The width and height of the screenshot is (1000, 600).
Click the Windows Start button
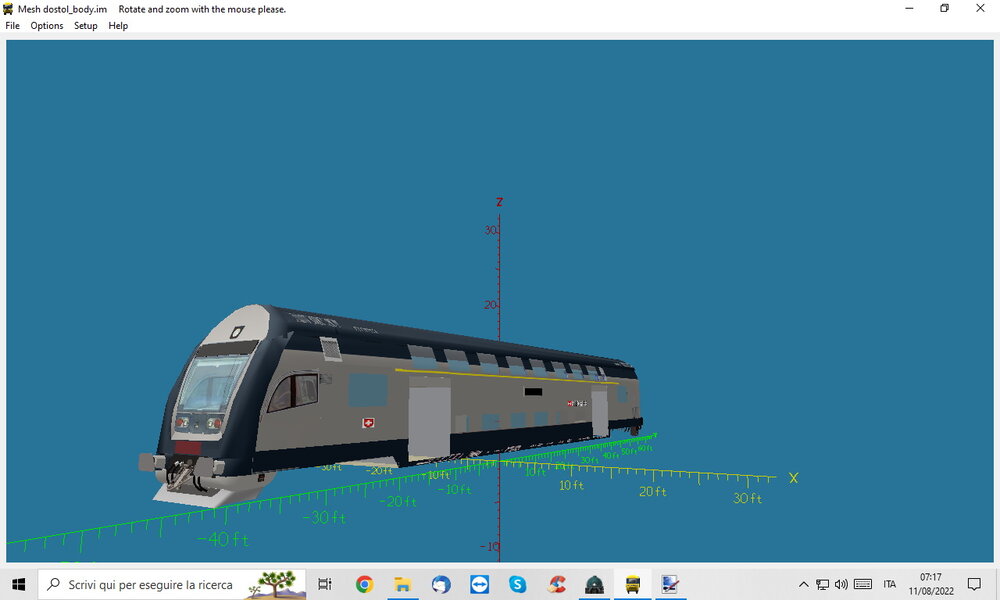[18, 584]
